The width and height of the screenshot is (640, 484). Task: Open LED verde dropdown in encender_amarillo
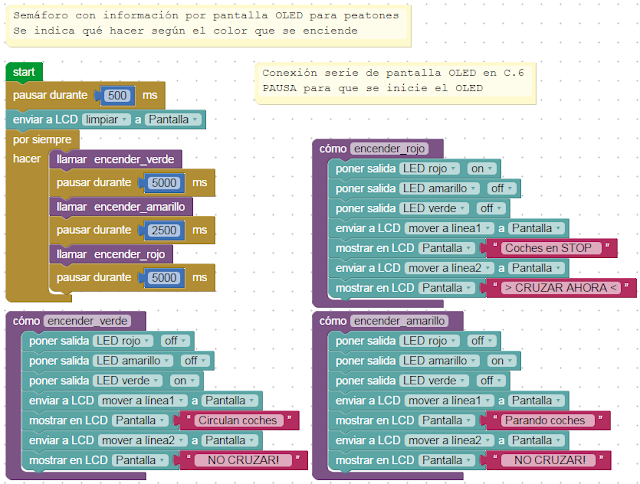coord(434,381)
